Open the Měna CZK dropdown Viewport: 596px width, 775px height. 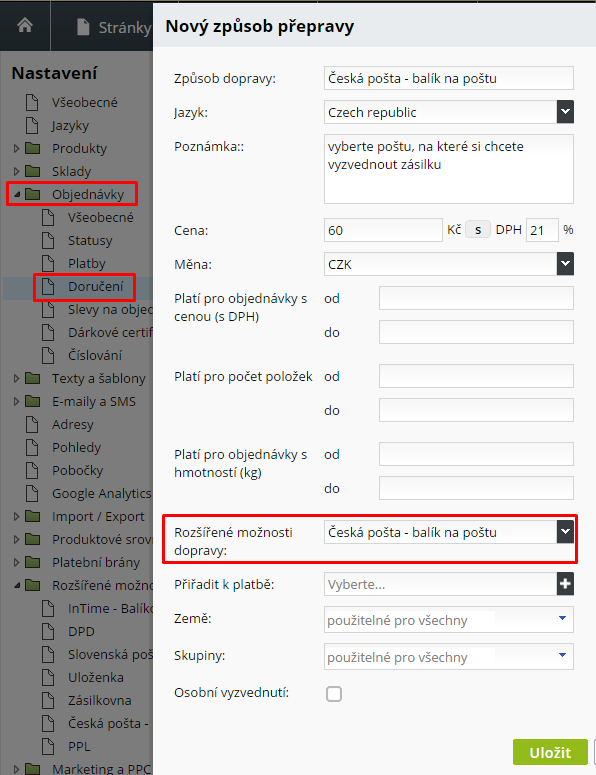pyautogui.click(x=449, y=264)
